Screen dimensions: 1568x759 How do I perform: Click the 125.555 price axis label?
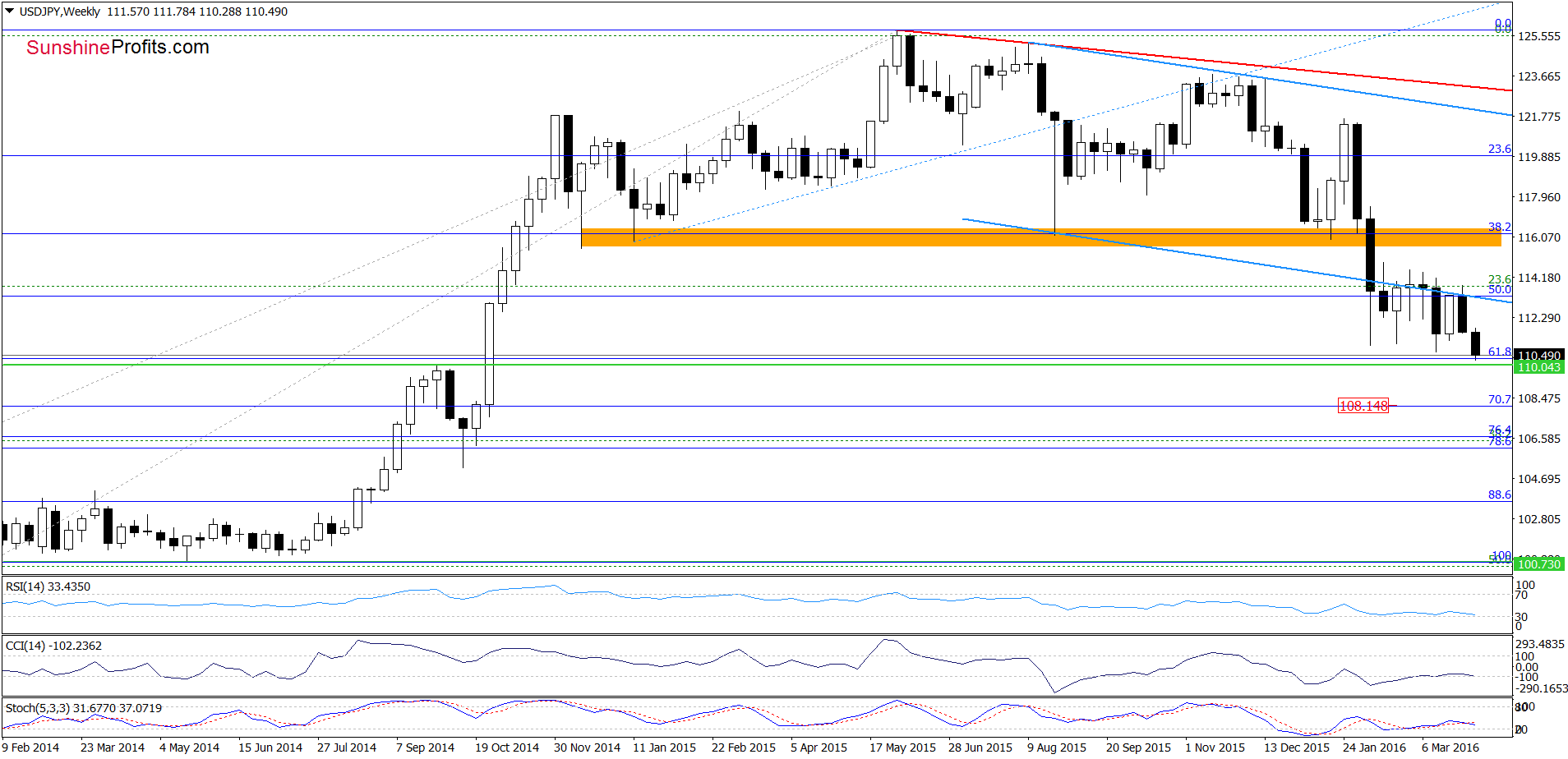1539,36
